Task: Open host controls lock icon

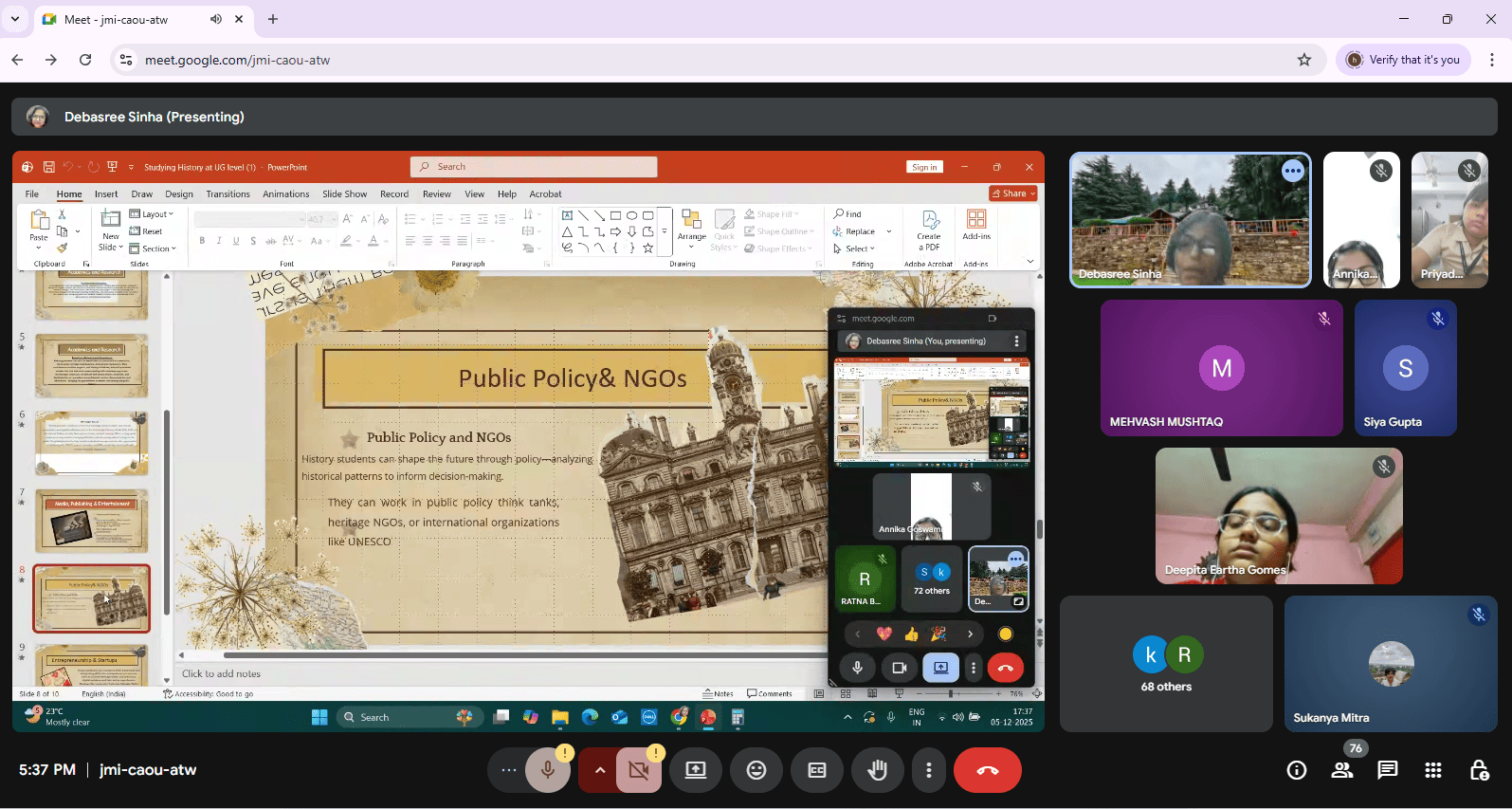Action: pyautogui.click(x=1479, y=770)
